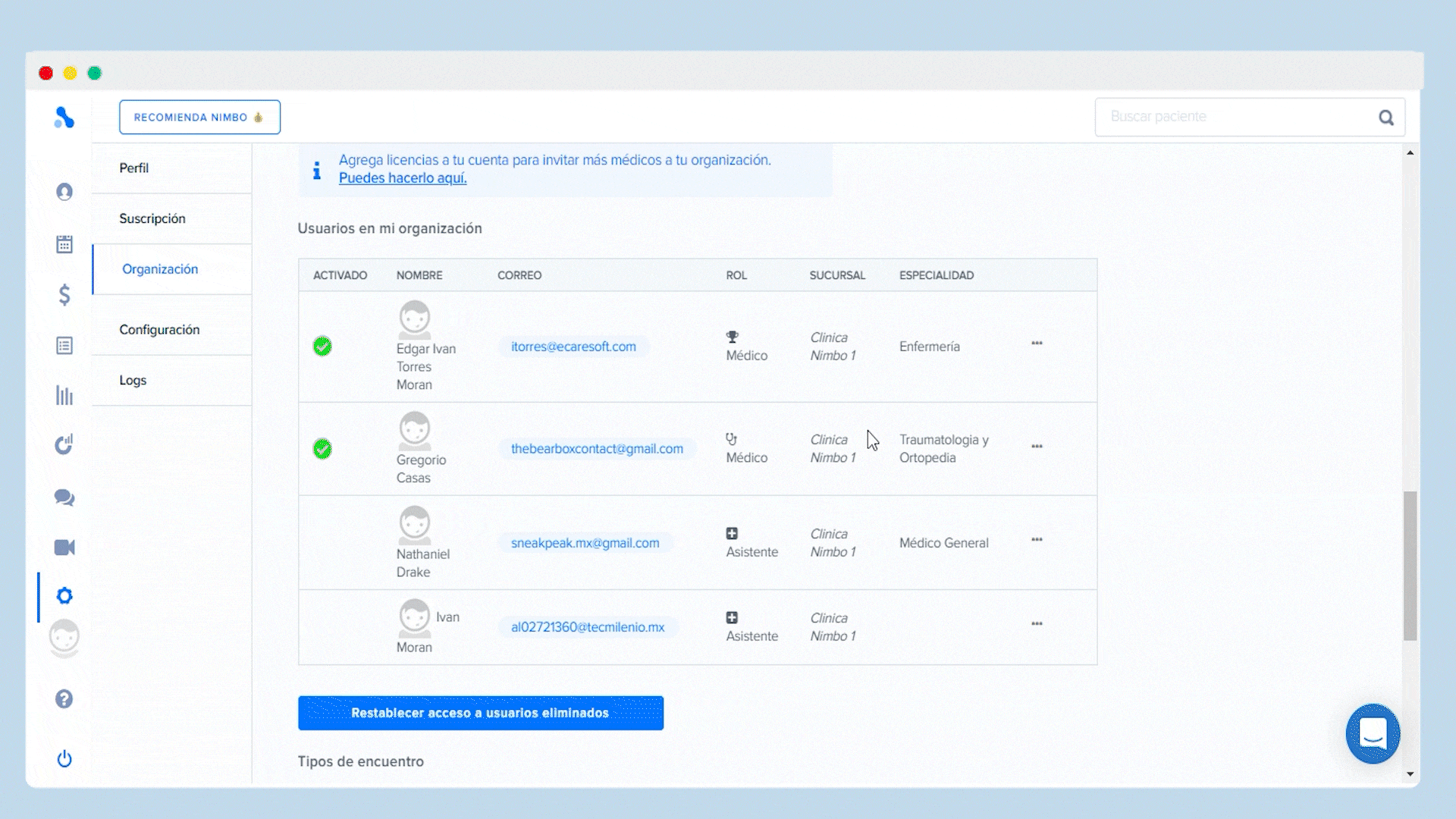This screenshot has width=1456, height=819.
Task: Open options menu for Nathaniel Drake
Action: point(1037,540)
